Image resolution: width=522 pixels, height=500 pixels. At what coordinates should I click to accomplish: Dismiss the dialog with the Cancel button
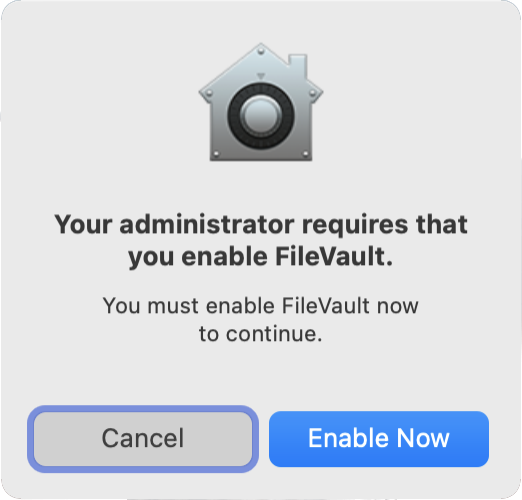pos(143,439)
